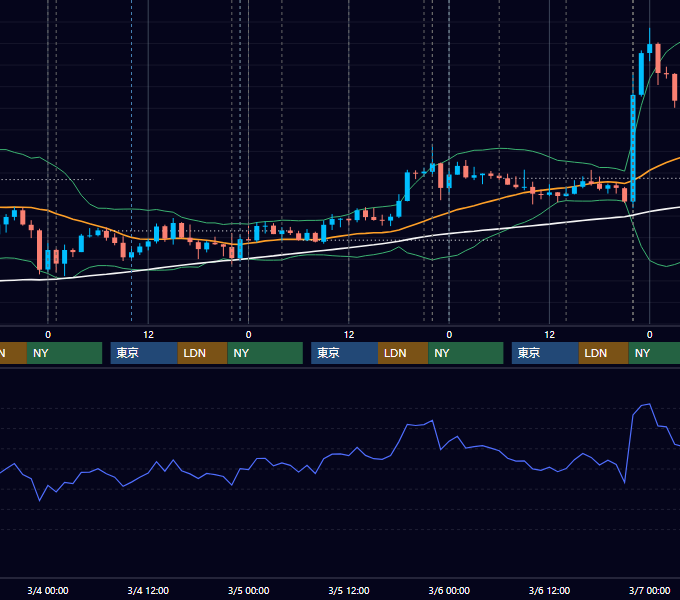This screenshot has width=680, height=600.
Task: Select the 東京 session block on 3/5
Action: click(344, 353)
